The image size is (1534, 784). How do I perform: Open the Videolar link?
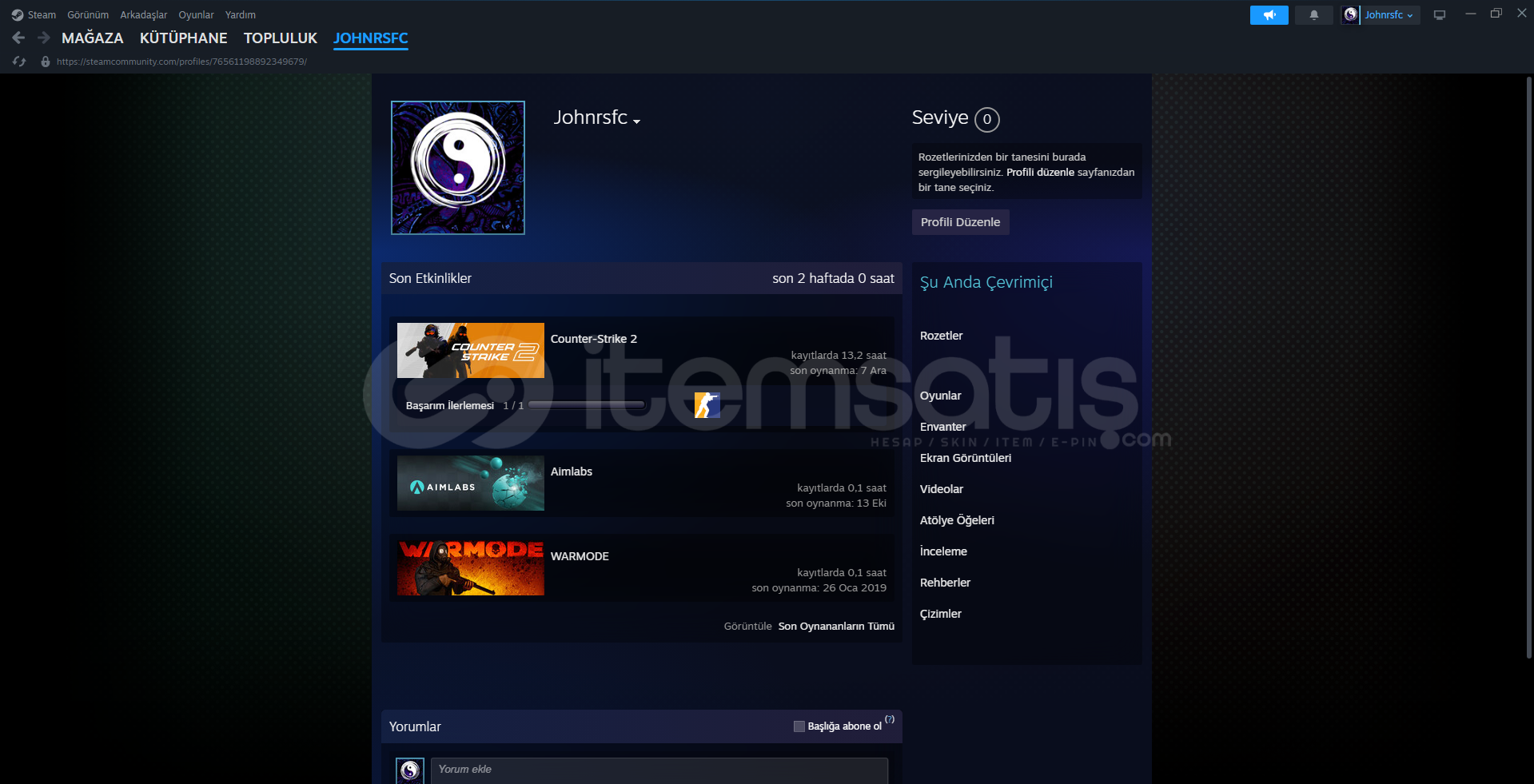942,489
